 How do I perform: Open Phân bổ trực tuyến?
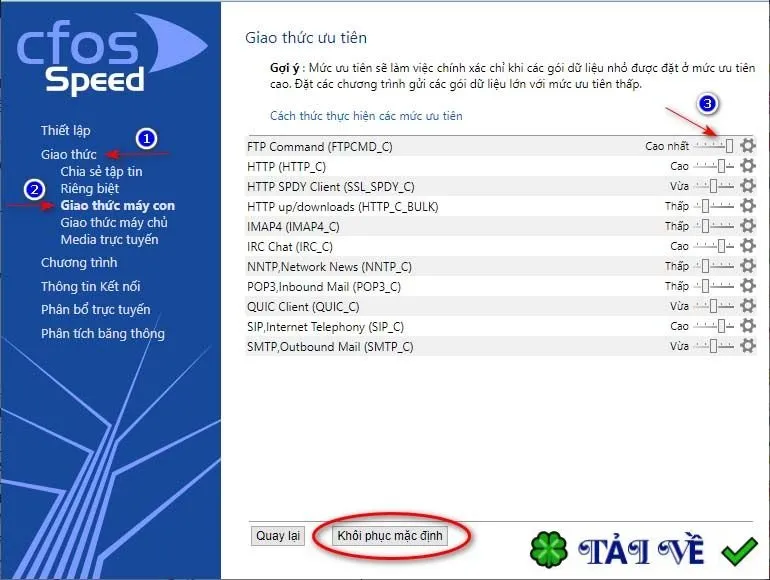[x=96, y=309]
